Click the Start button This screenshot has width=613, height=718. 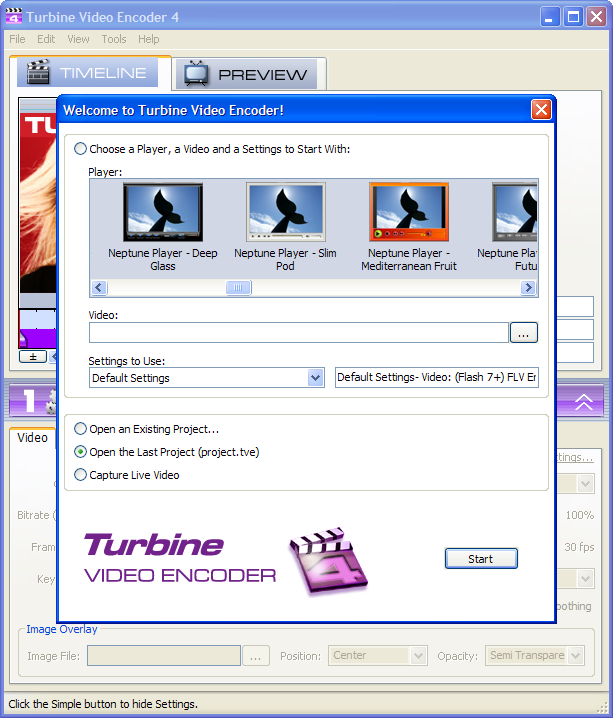point(481,559)
